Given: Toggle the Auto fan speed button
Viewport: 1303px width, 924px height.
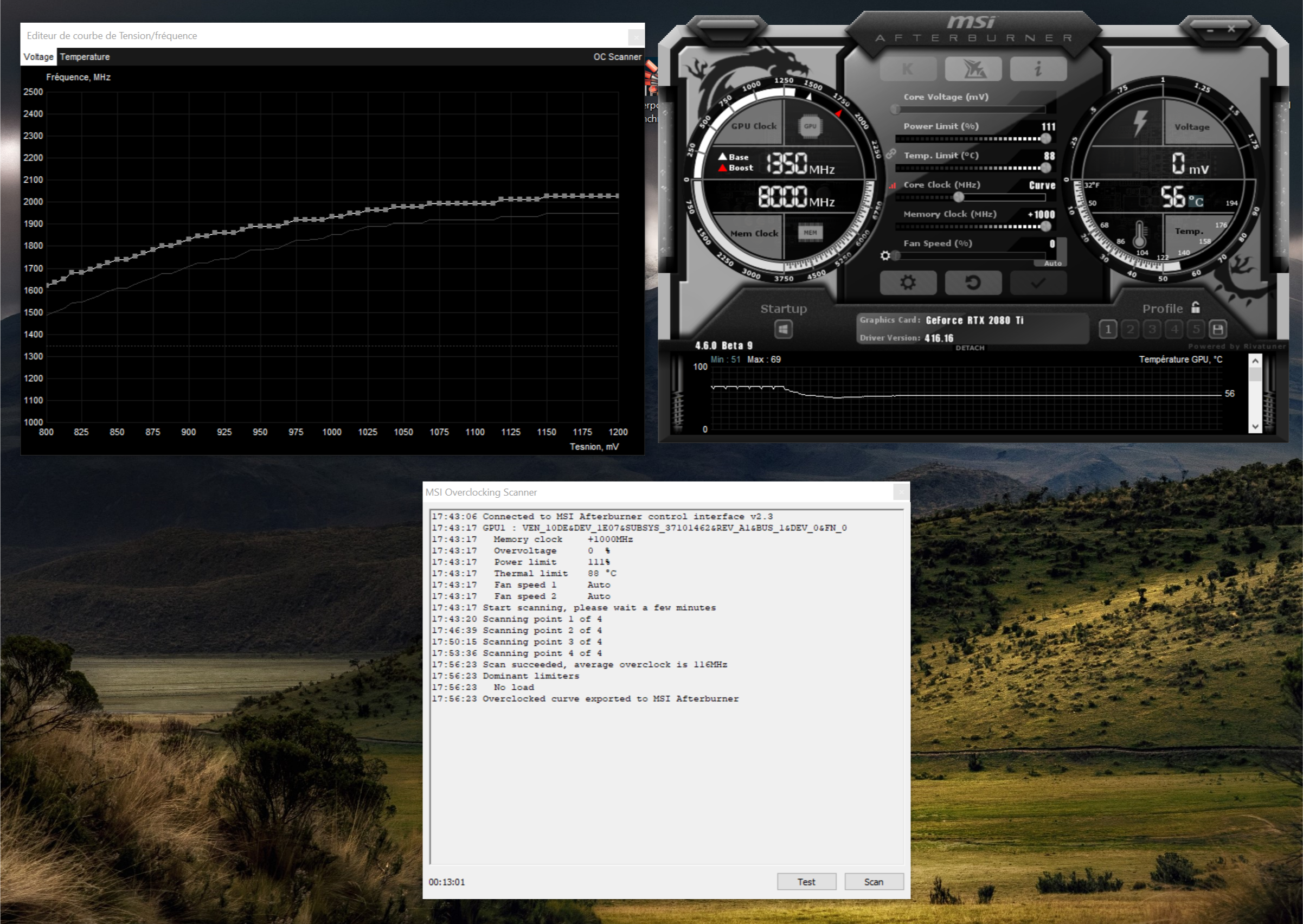Looking at the screenshot, I should pyautogui.click(x=1052, y=264).
